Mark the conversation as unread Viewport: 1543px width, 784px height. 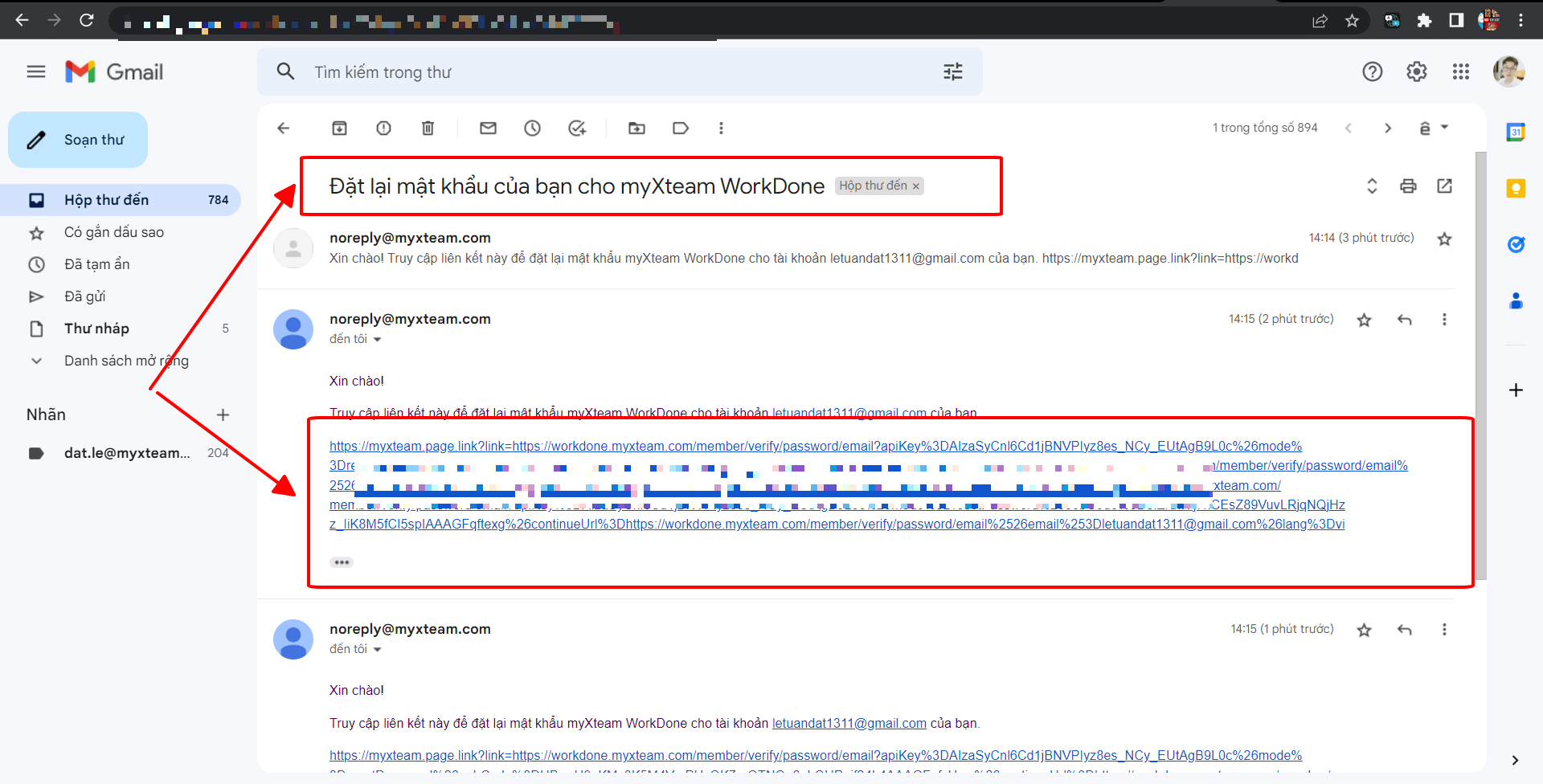coord(488,129)
